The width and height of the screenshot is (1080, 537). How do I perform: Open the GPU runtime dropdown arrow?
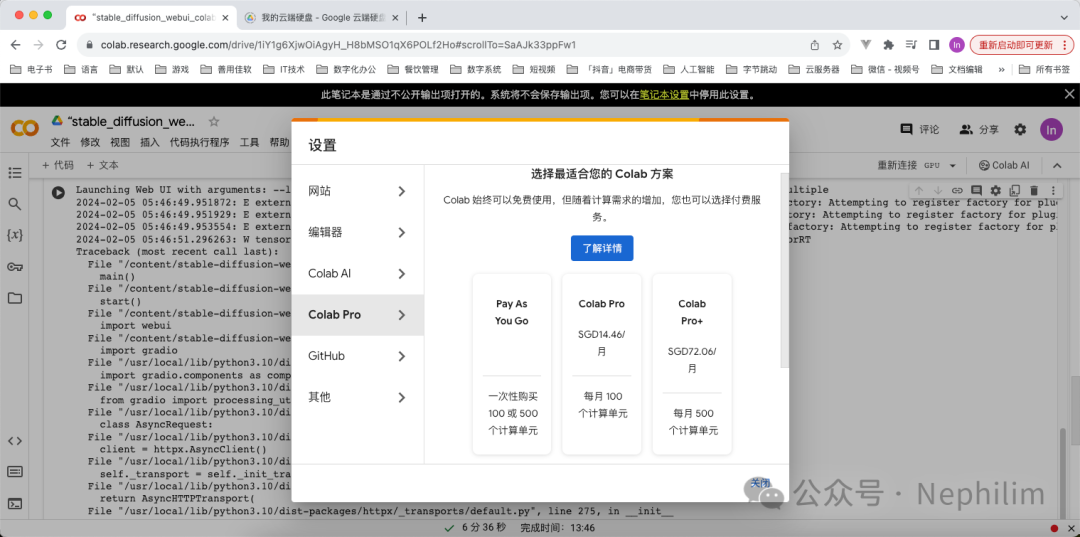click(953, 166)
